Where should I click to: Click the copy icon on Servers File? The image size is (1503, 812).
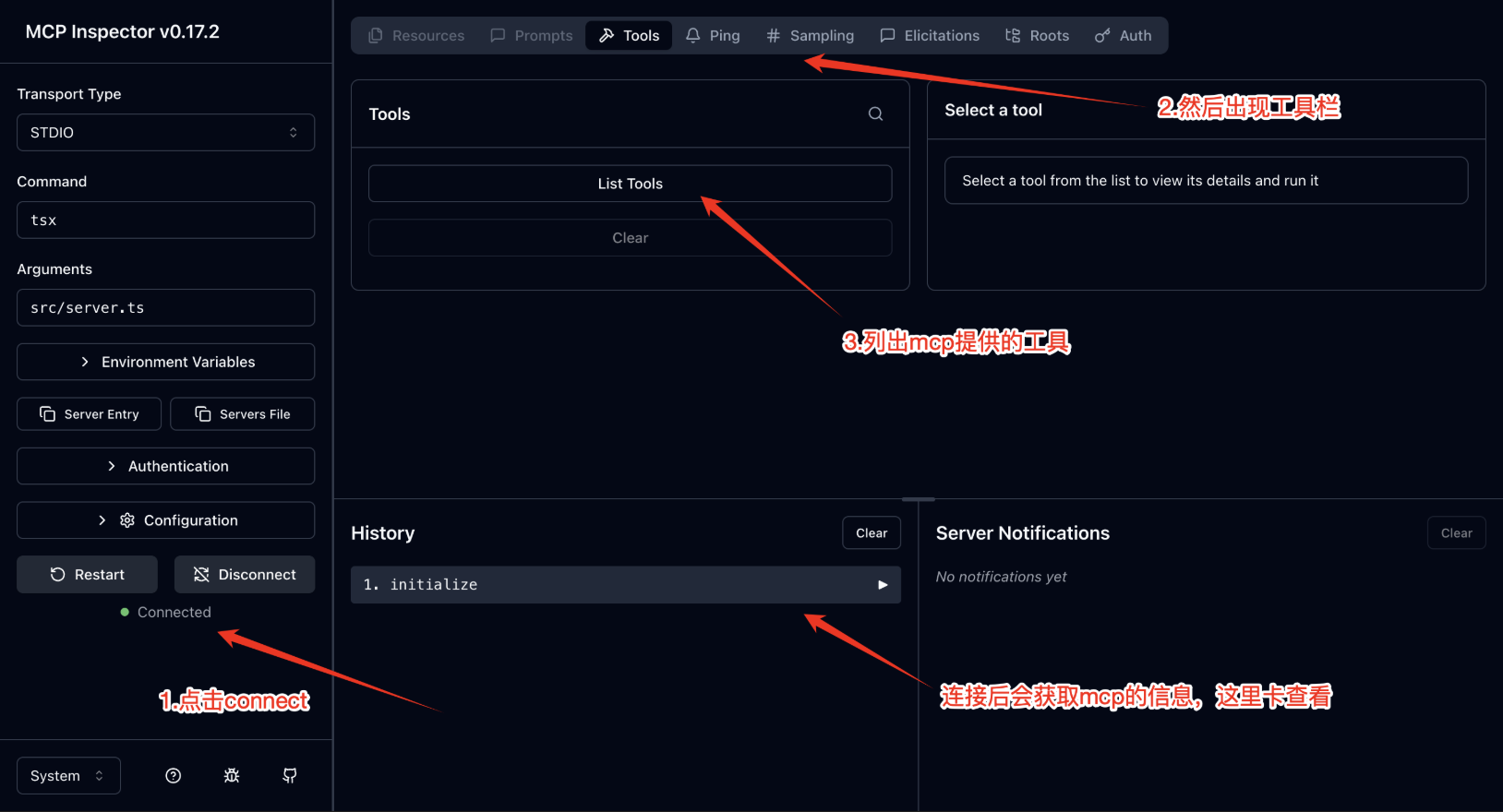(x=203, y=414)
